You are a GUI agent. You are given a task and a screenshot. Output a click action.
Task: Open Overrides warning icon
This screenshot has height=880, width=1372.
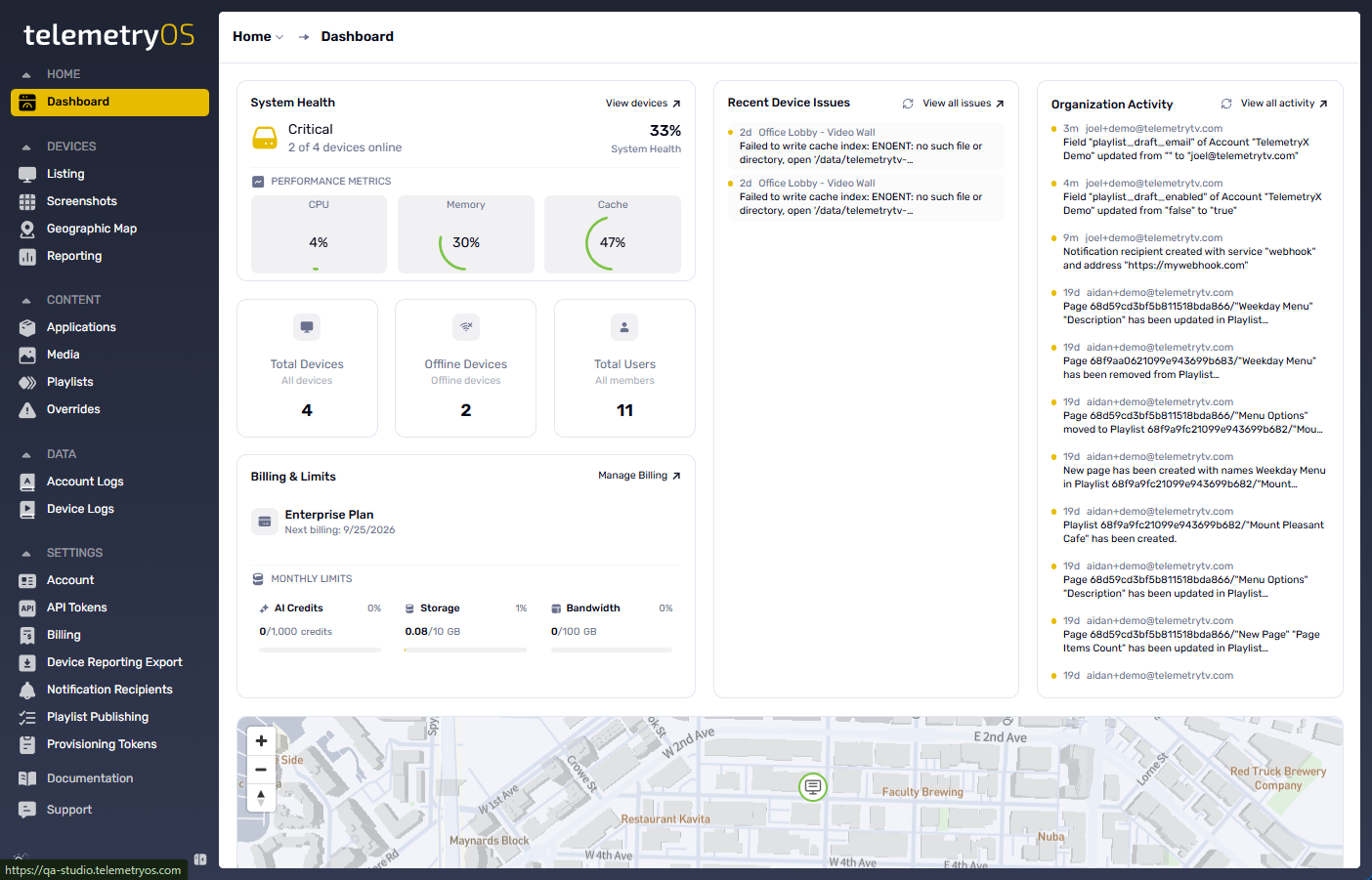[x=27, y=409]
